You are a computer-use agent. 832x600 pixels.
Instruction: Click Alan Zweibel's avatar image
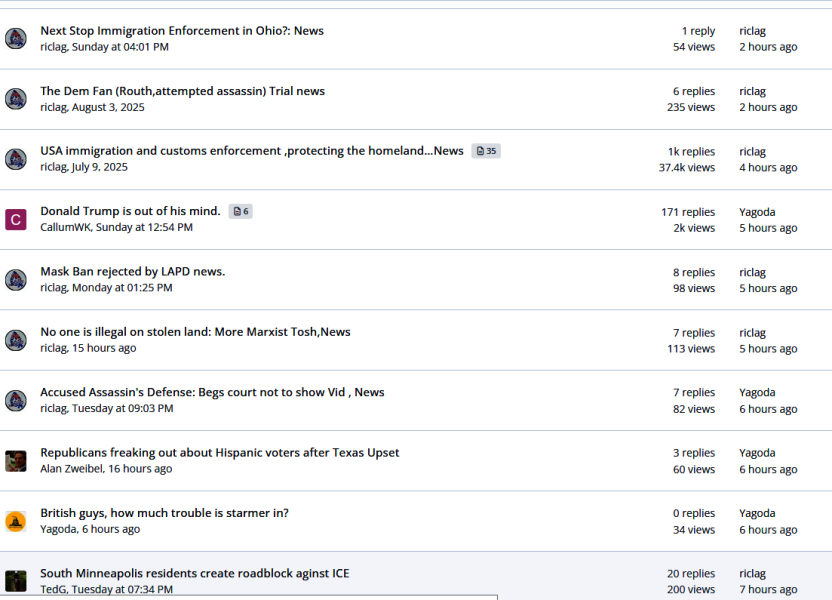pyautogui.click(x=16, y=461)
